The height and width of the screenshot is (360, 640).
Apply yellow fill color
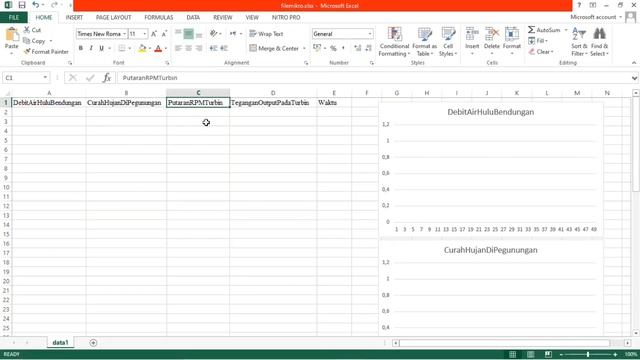tap(142, 49)
